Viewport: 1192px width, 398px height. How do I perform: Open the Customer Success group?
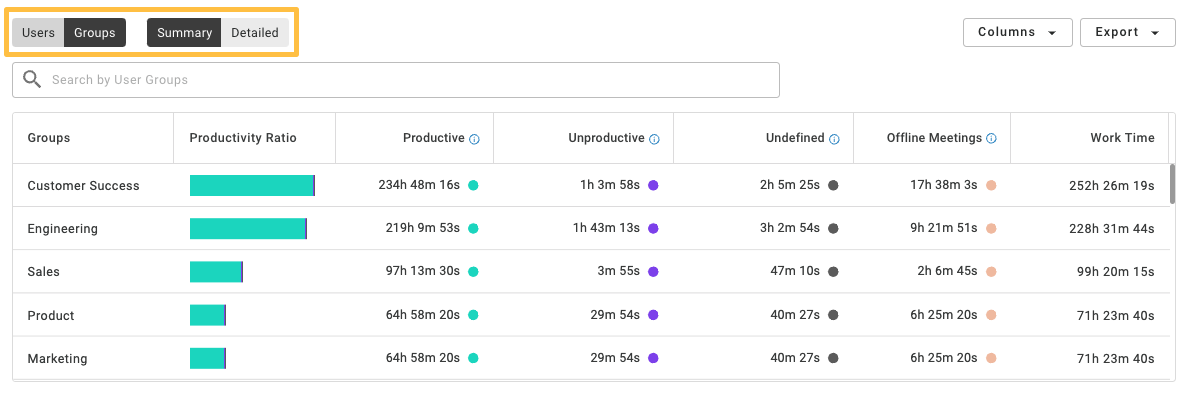(84, 185)
